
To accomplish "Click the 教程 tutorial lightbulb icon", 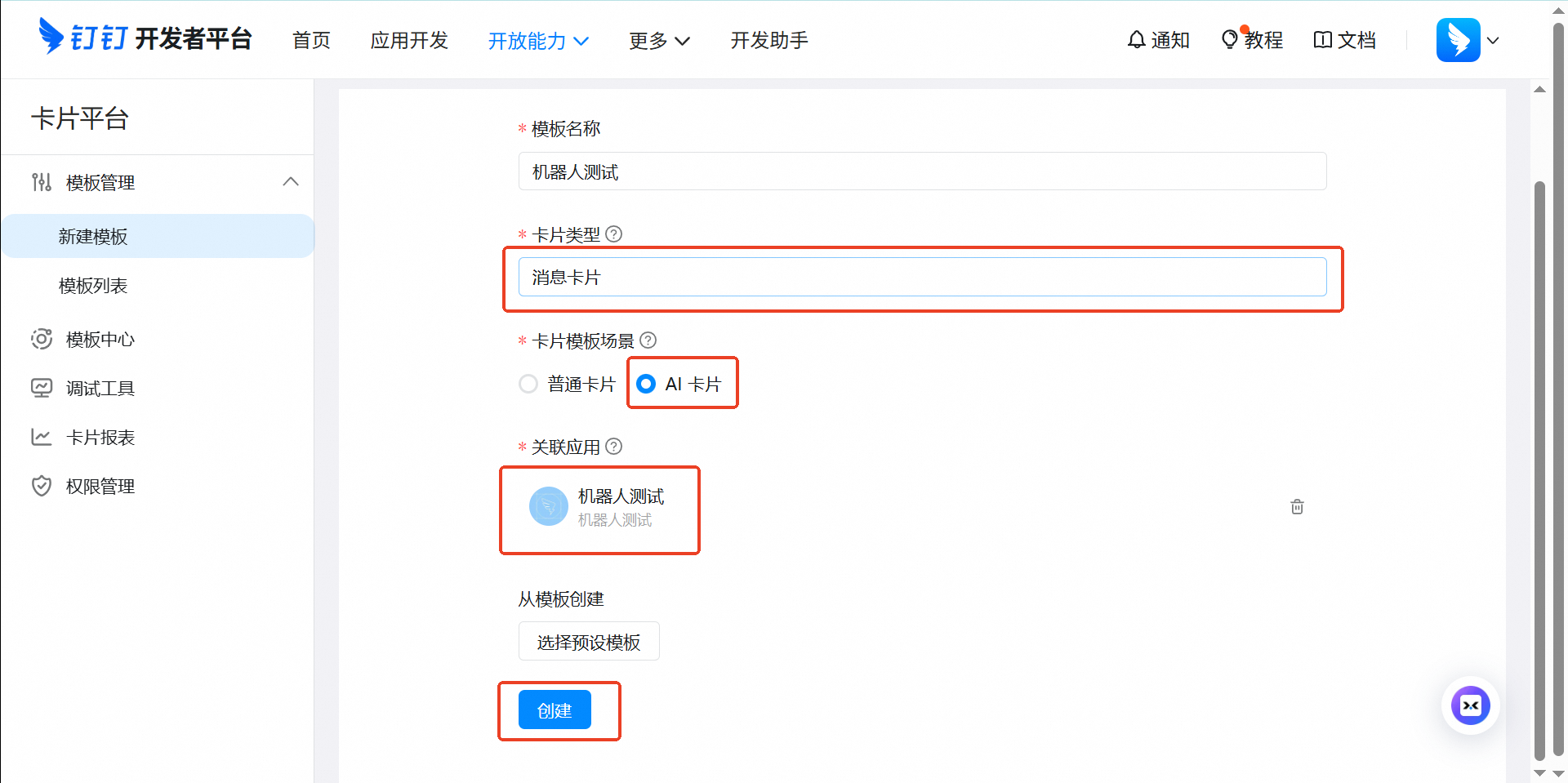I will point(1230,39).
